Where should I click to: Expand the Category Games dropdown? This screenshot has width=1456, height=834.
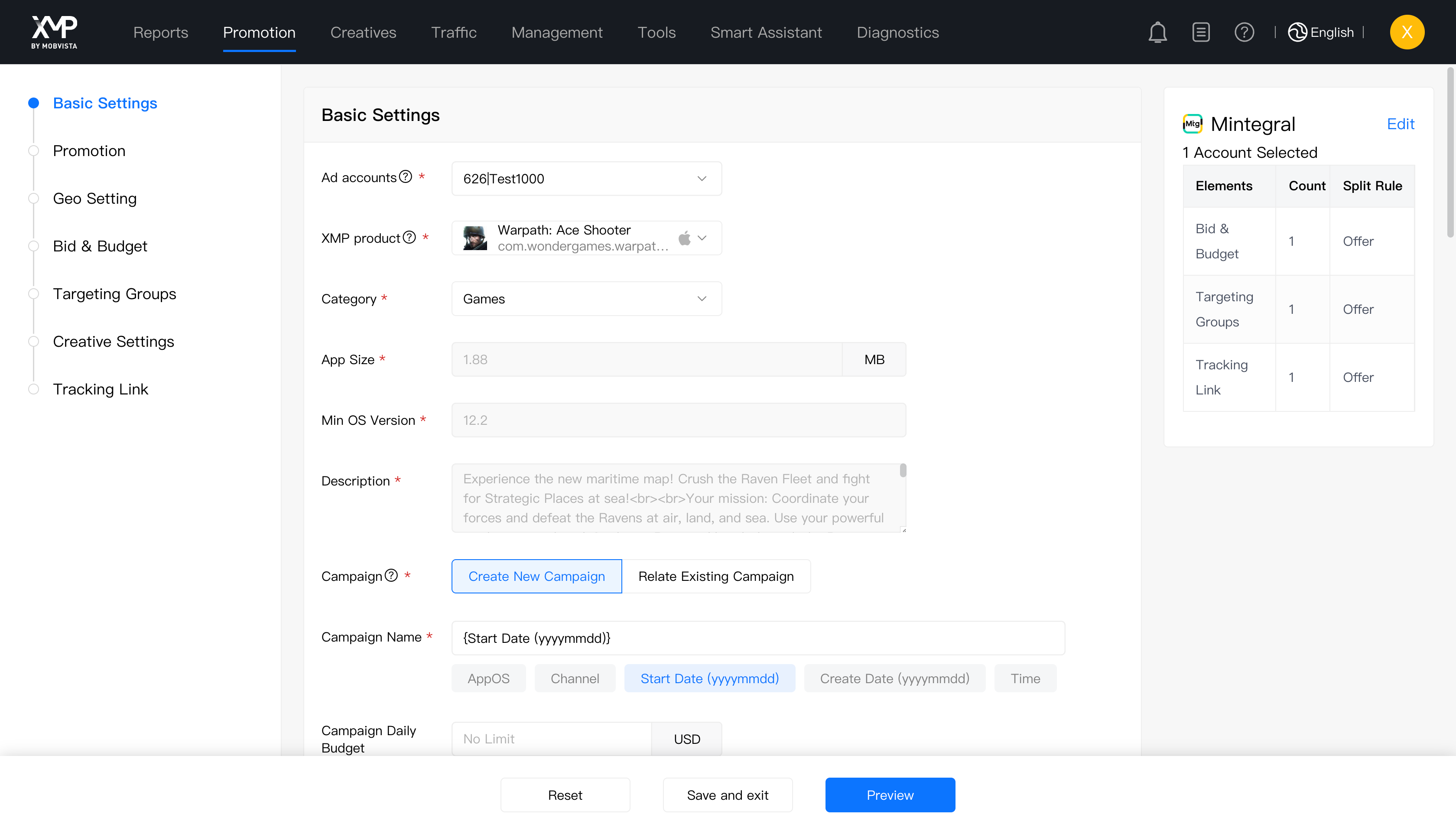pyautogui.click(x=586, y=299)
